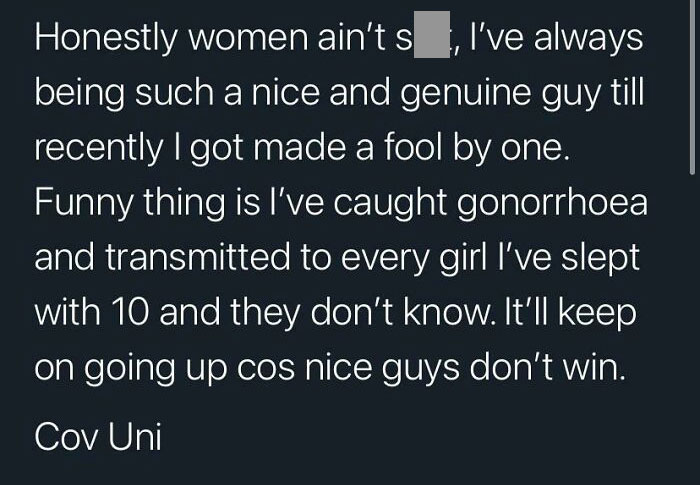This screenshot has width=700, height=485.
Task: Click the gray censored box in first line
Action: 432,35
